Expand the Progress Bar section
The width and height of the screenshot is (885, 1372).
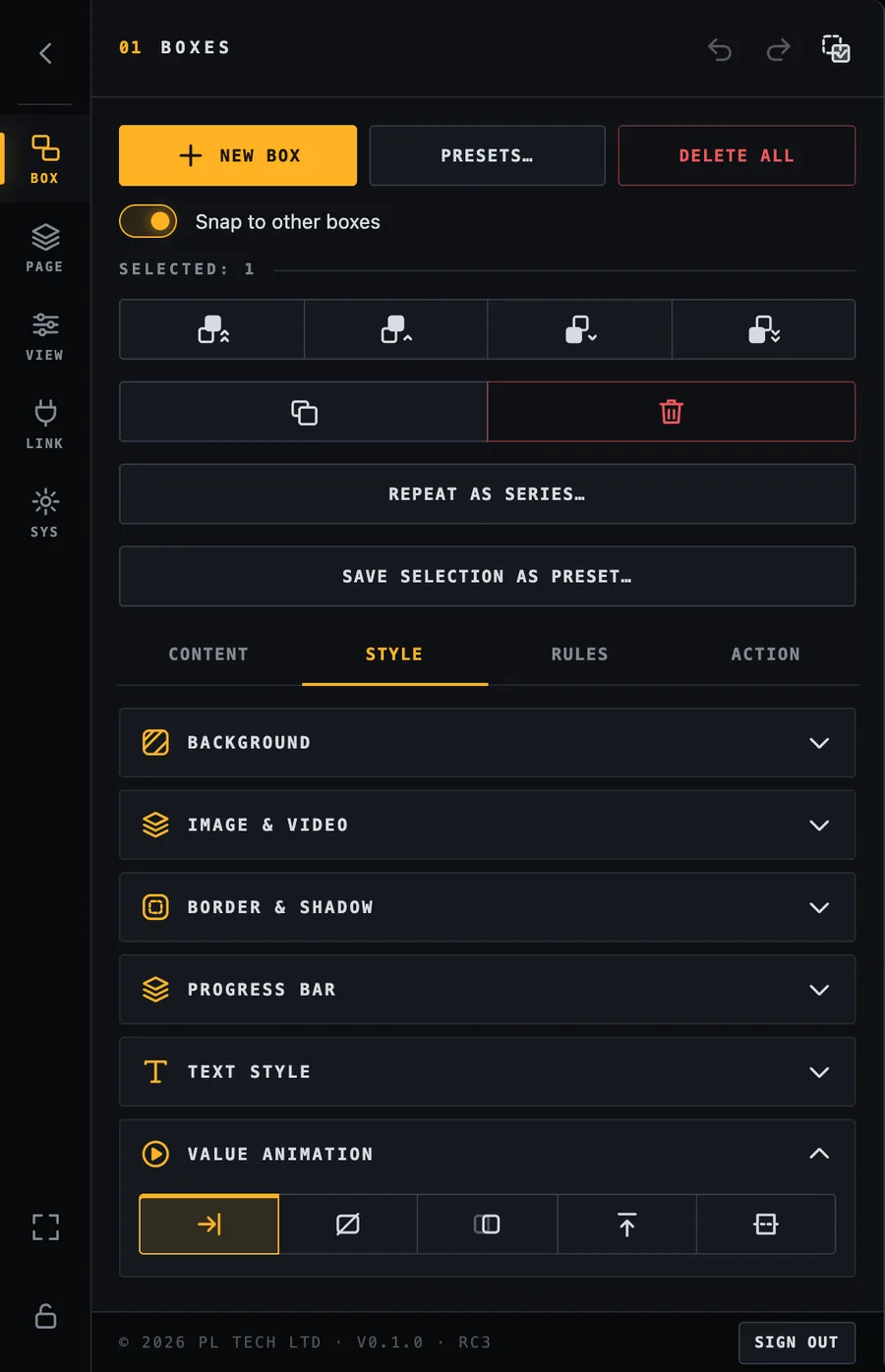coord(488,990)
